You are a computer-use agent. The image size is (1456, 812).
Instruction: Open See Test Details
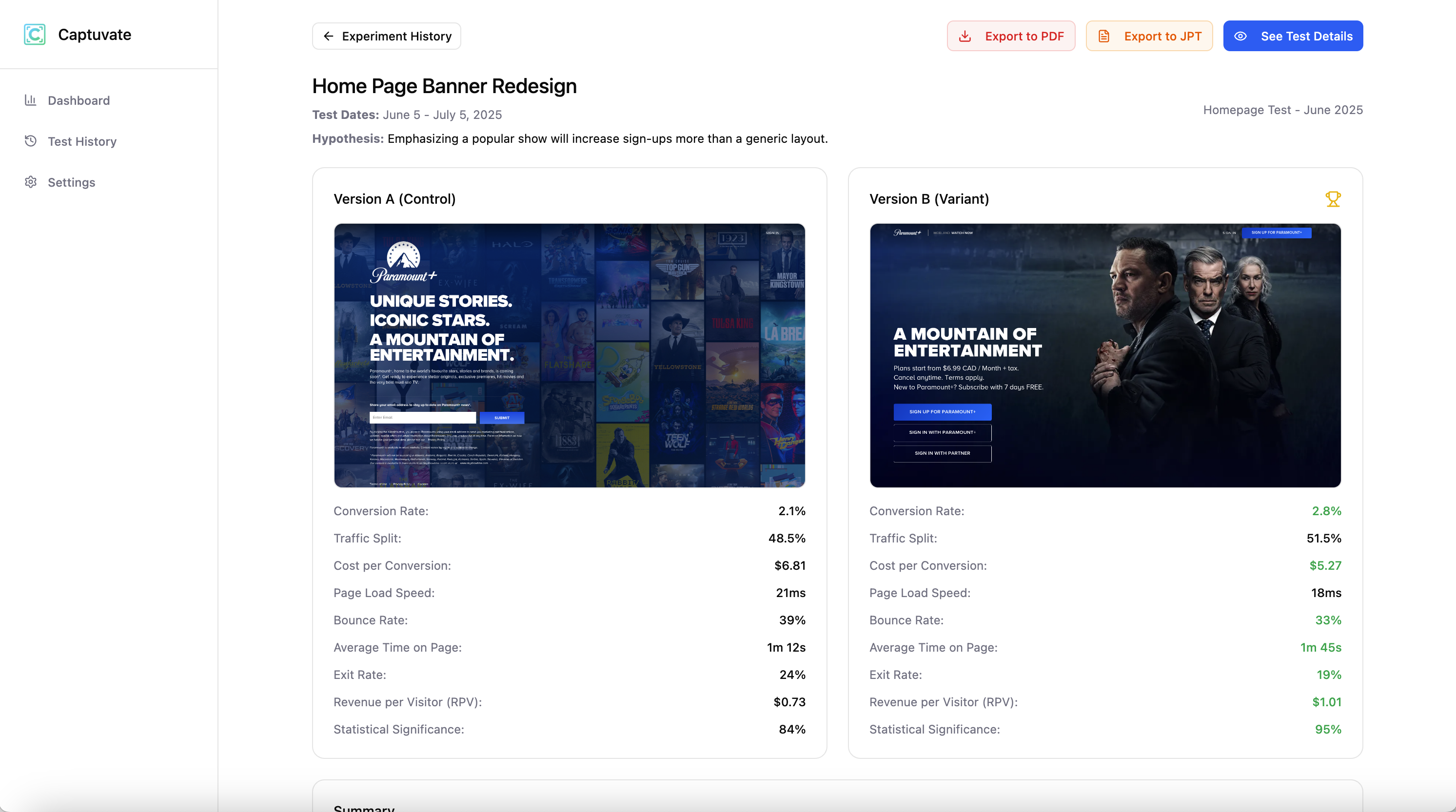[1292, 36]
